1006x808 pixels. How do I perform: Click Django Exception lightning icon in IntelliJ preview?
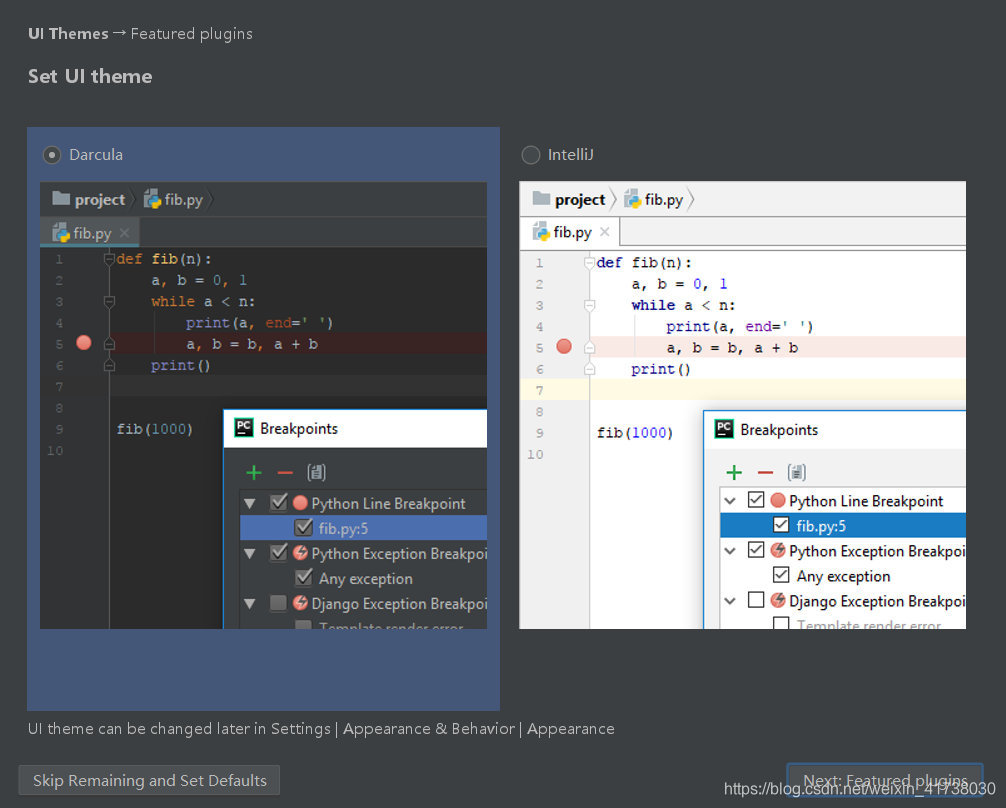tap(778, 600)
